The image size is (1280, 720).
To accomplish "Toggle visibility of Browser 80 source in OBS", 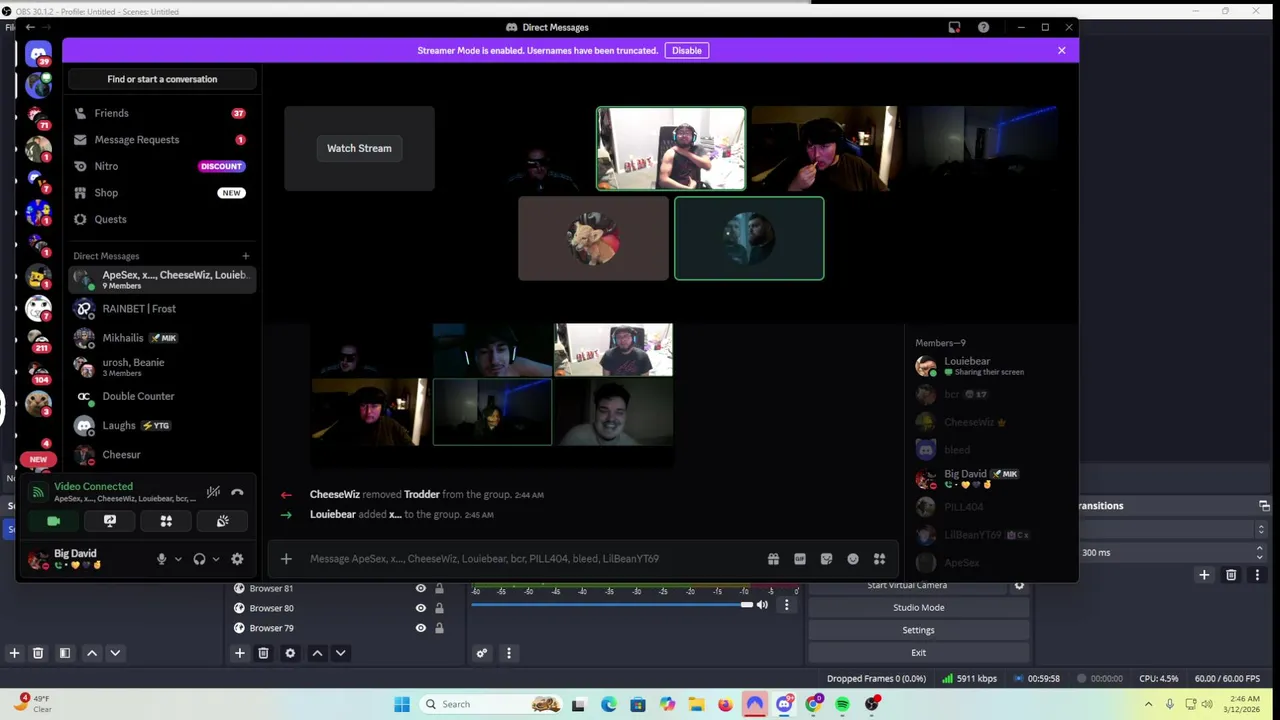I will click(x=420, y=608).
